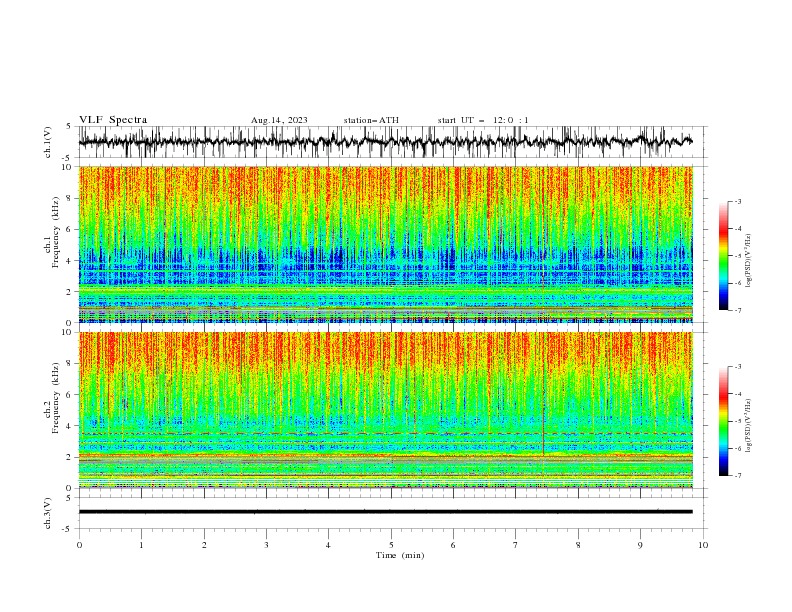Click the "3" tick on the time axis
This screenshot has width=792, height=612.
coord(266,545)
